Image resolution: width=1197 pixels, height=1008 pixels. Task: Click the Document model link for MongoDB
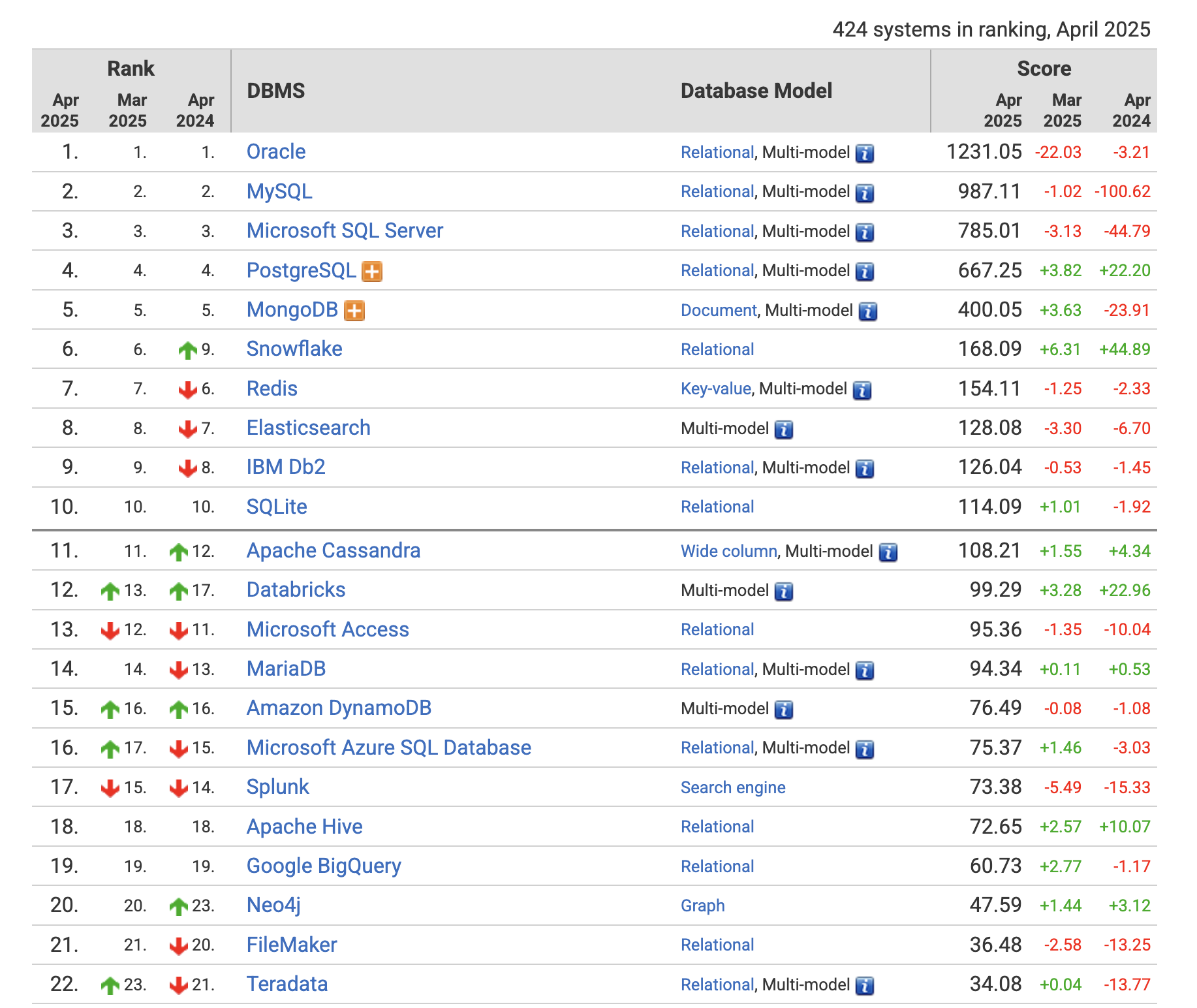tap(719, 310)
